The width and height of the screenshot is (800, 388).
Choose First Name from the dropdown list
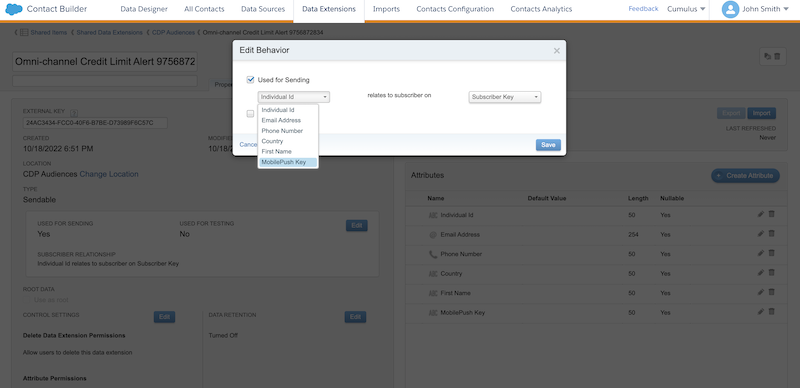point(288,152)
